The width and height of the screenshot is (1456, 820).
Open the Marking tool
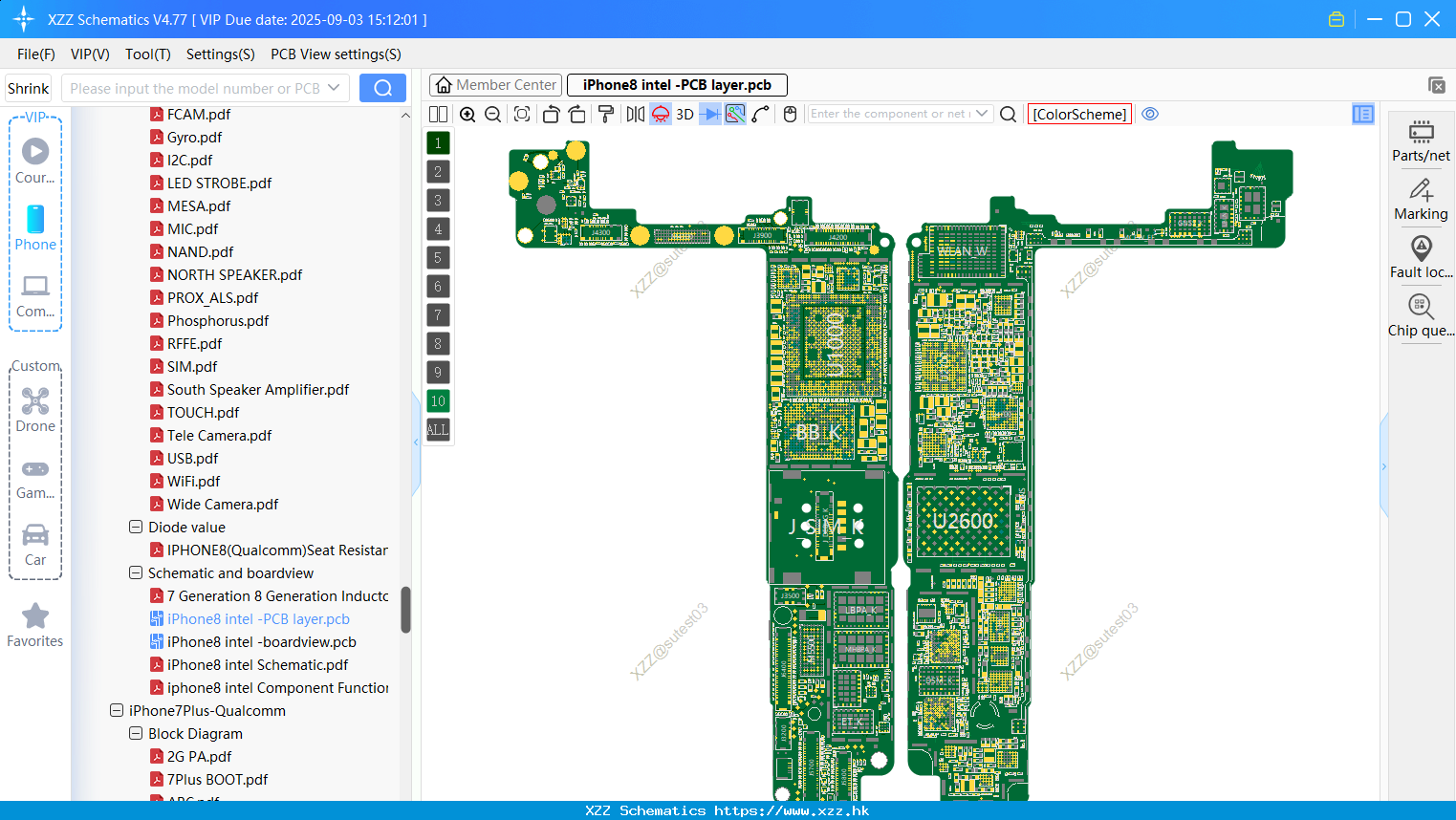(1422, 200)
